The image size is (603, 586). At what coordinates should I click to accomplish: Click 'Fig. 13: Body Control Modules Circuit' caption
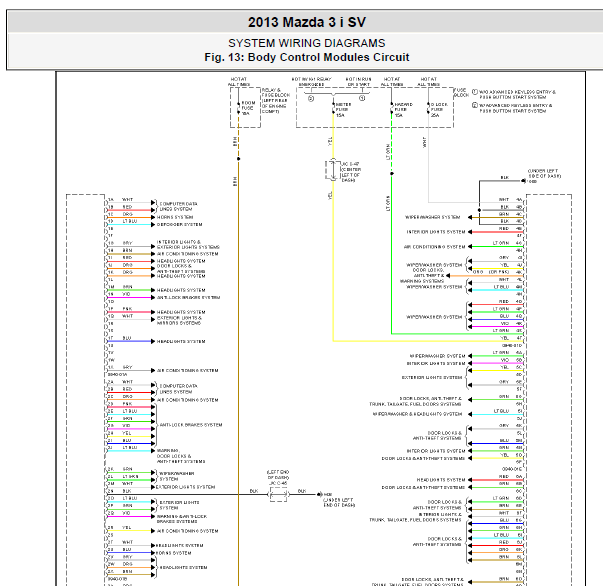[x=306, y=57]
